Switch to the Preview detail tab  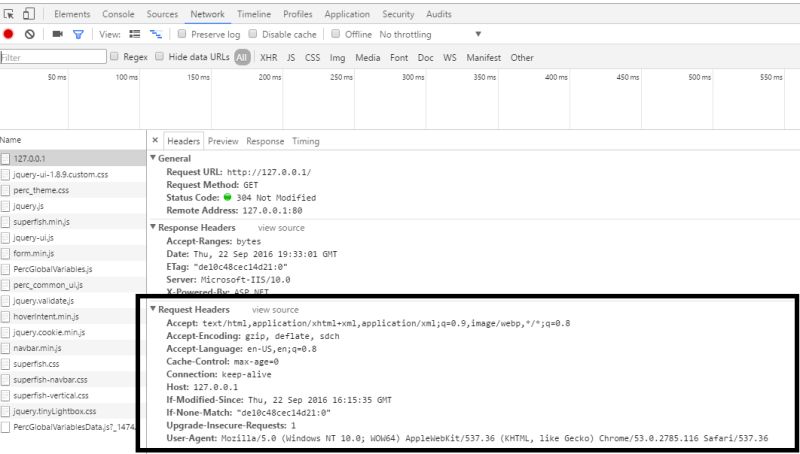click(223, 141)
